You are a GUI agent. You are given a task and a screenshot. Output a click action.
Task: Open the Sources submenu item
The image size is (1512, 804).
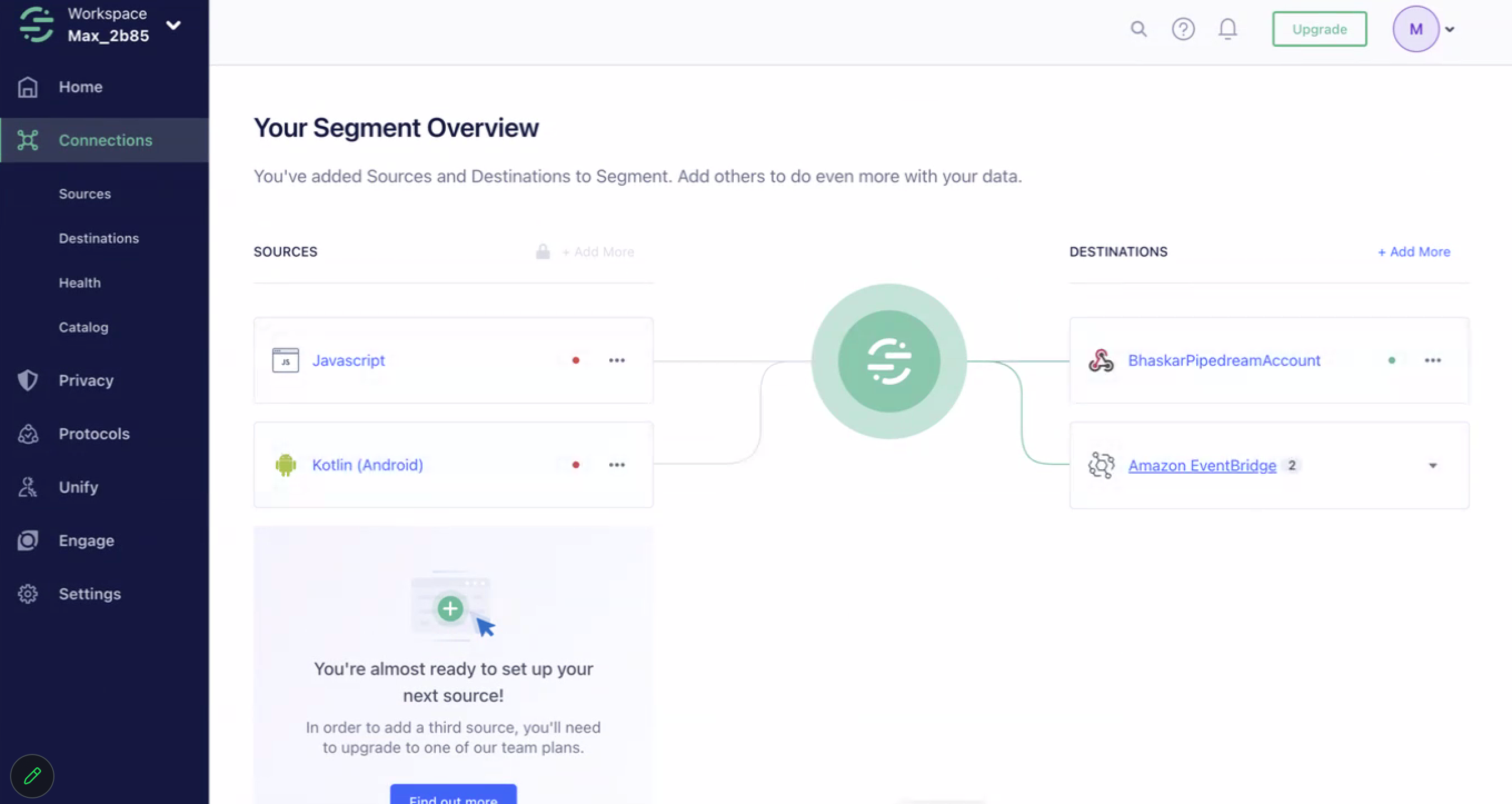[84, 194]
